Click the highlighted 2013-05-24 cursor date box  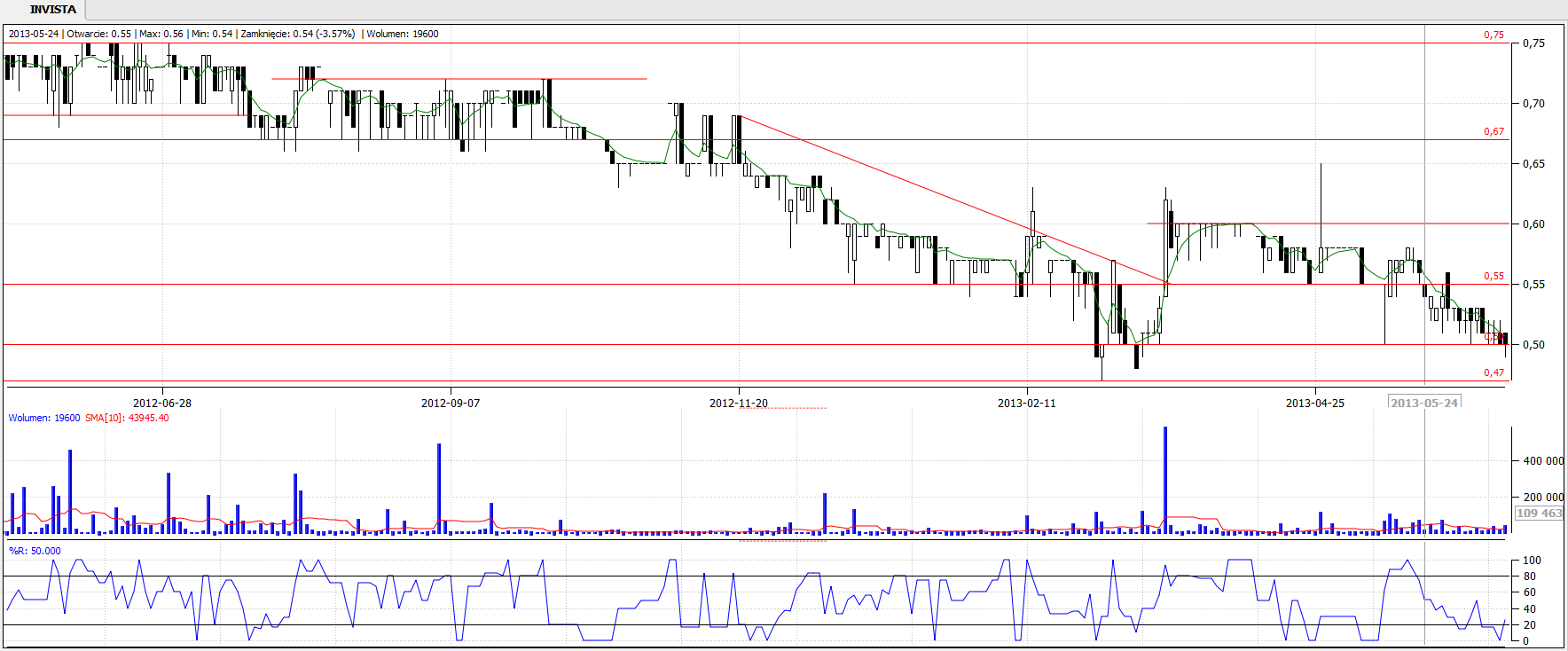(1424, 403)
